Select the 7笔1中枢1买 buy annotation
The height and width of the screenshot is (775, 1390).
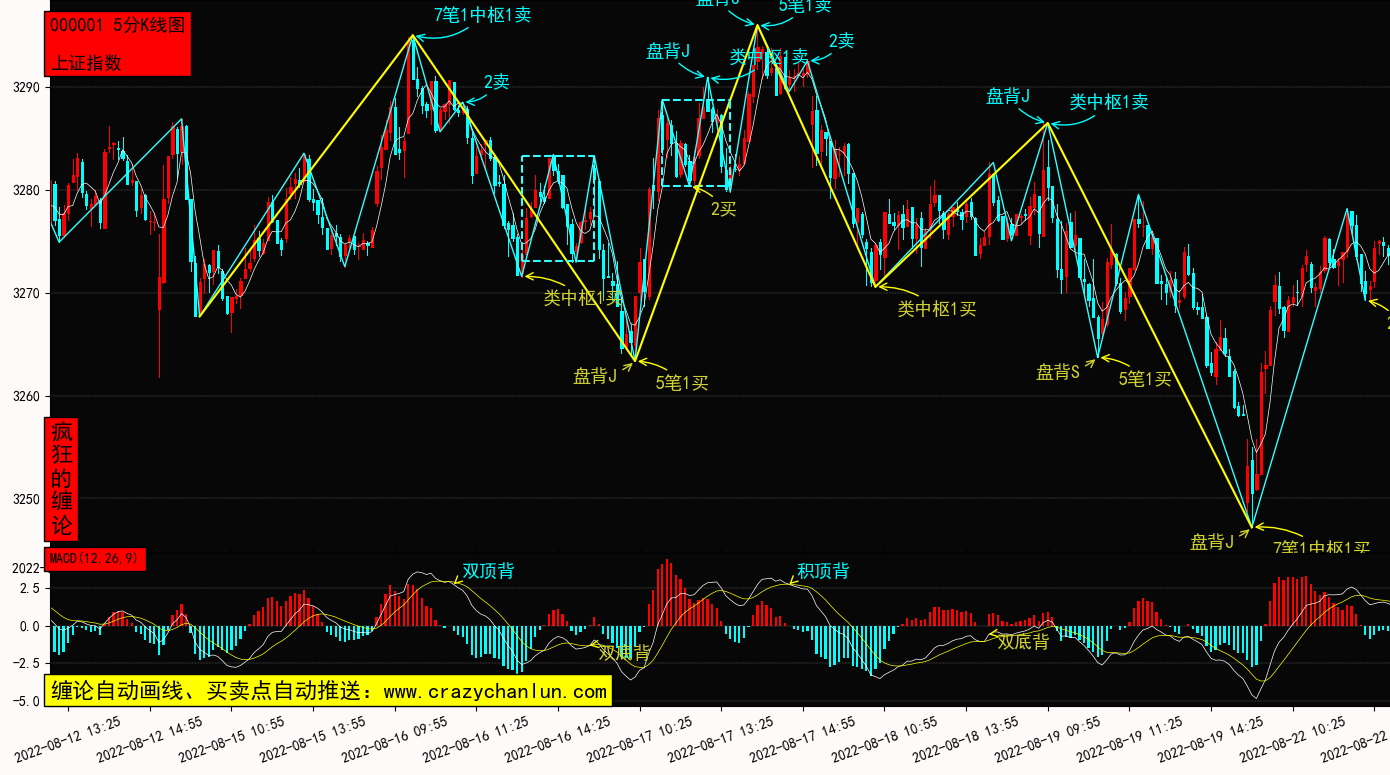click(x=1320, y=548)
